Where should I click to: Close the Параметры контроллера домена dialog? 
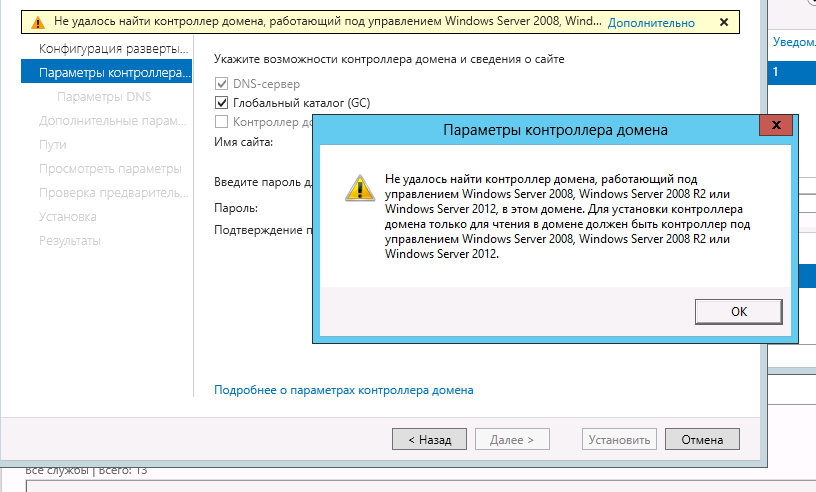(x=776, y=125)
